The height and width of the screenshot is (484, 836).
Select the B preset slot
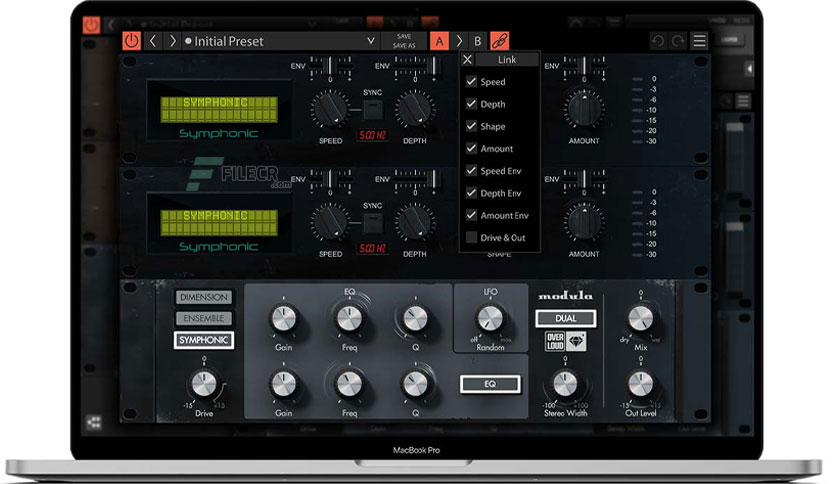coord(478,41)
